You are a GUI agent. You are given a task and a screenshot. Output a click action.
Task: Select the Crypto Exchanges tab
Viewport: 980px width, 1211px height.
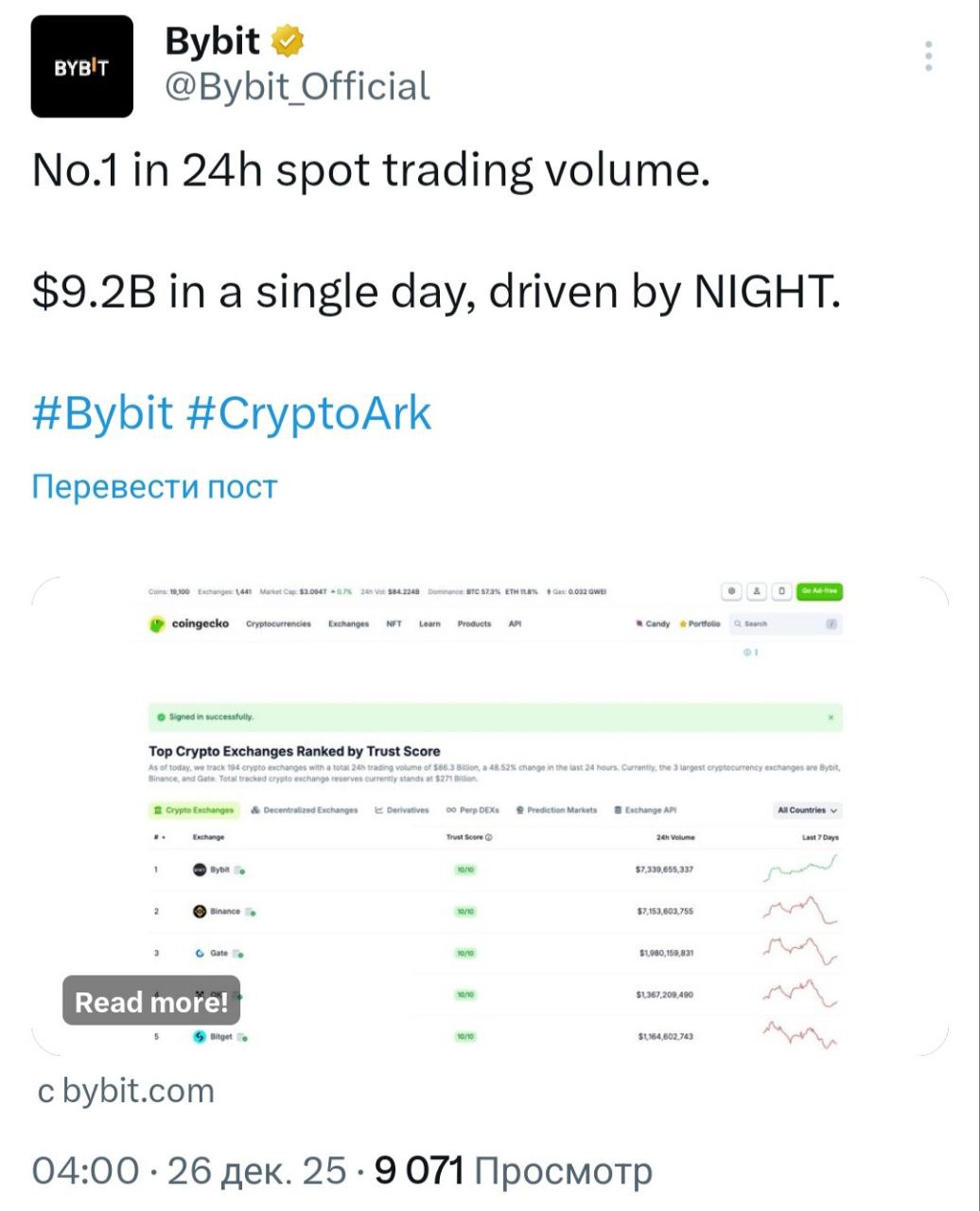pos(194,811)
